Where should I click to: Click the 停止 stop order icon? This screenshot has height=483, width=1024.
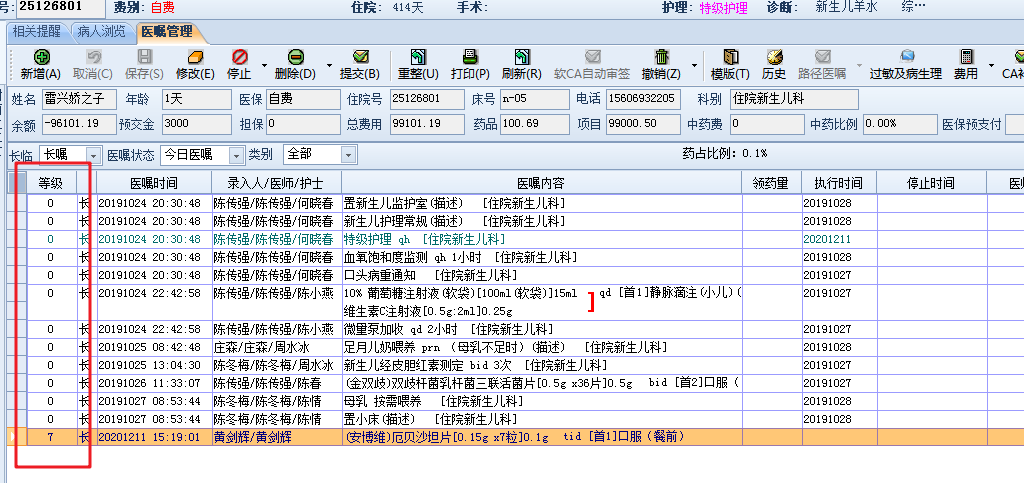pyautogui.click(x=240, y=57)
